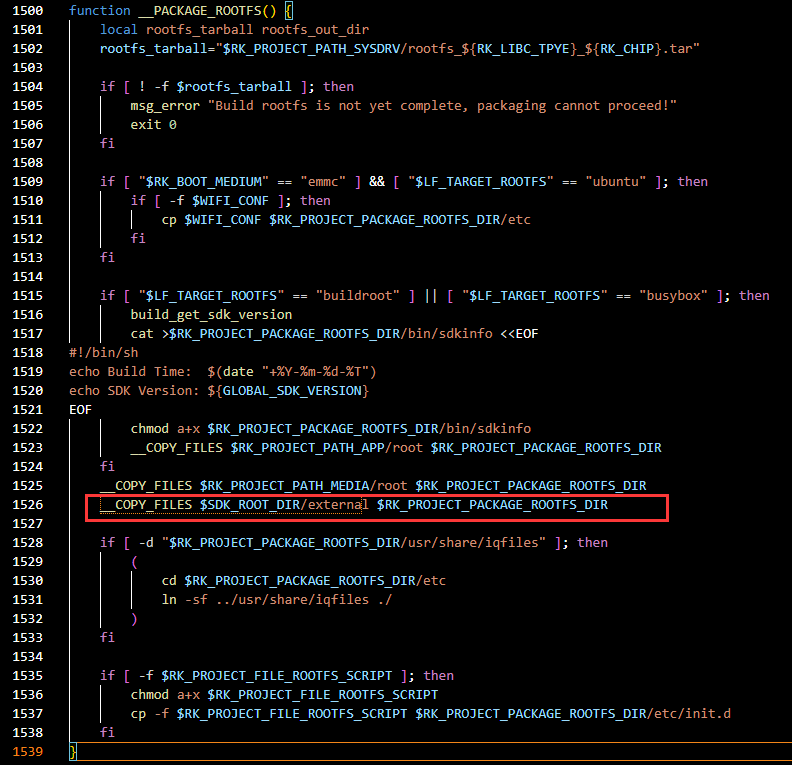Viewport: 792px width, 765px height.
Task: Click $RK_PROJECT_PATH_MEDIA/root on line 1525
Action: [303, 486]
